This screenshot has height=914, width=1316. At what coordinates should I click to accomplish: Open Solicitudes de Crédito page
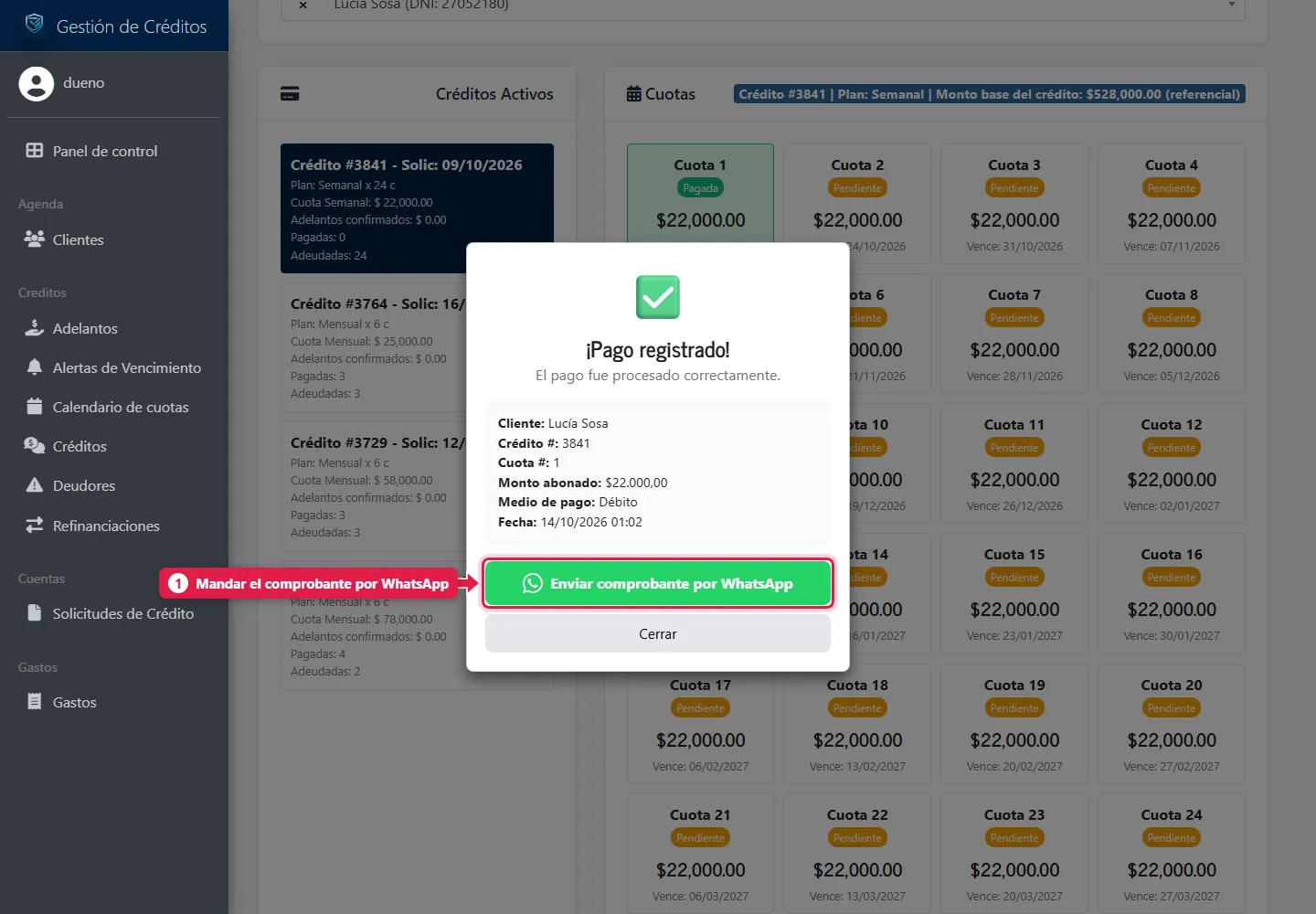[114, 613]
